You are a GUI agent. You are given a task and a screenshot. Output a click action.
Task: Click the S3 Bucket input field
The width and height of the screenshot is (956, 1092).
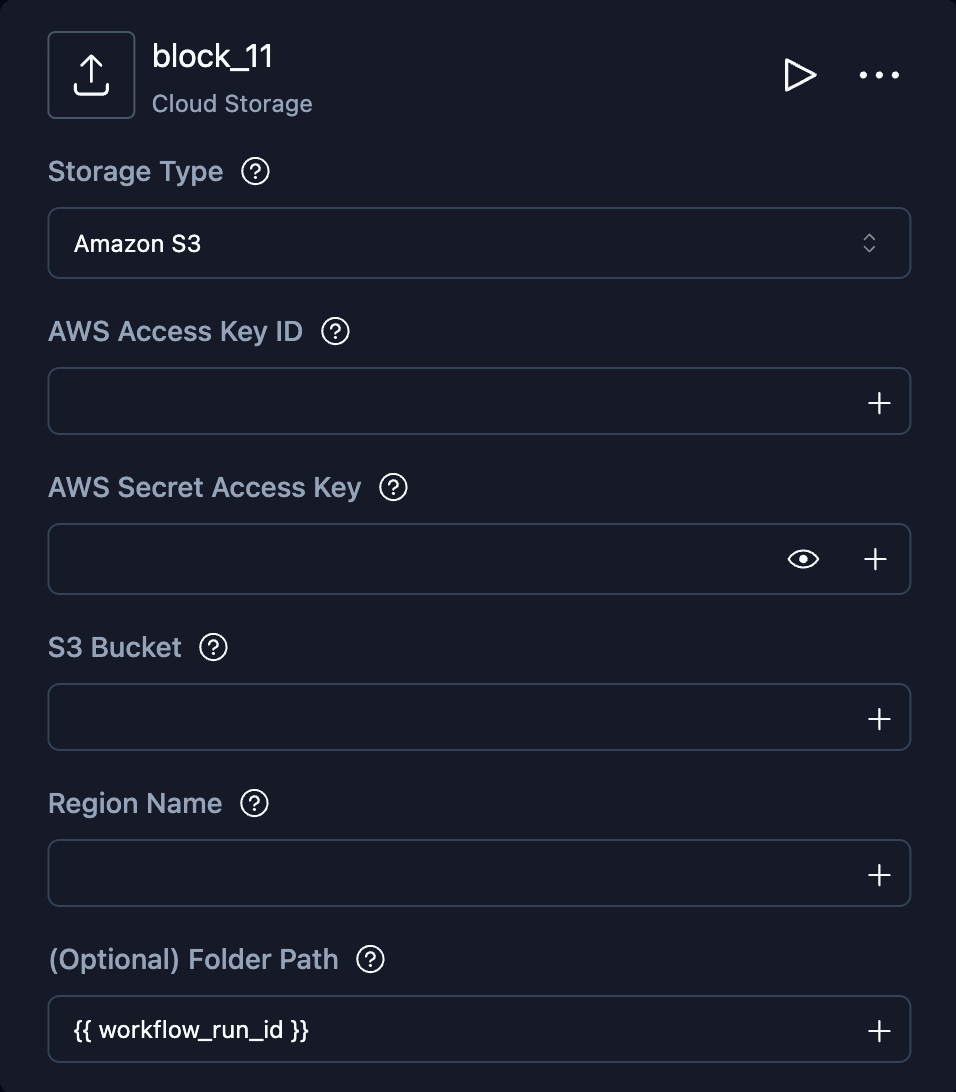coord(450,718)
